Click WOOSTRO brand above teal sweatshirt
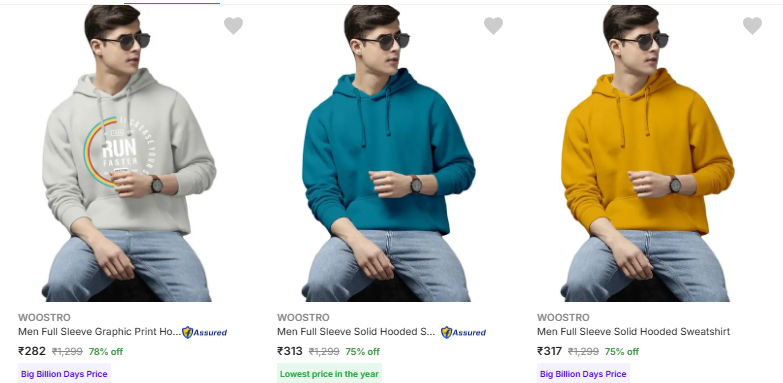This screenshot has height=383, width=783. pyautogui.click(x=303, y=318)
